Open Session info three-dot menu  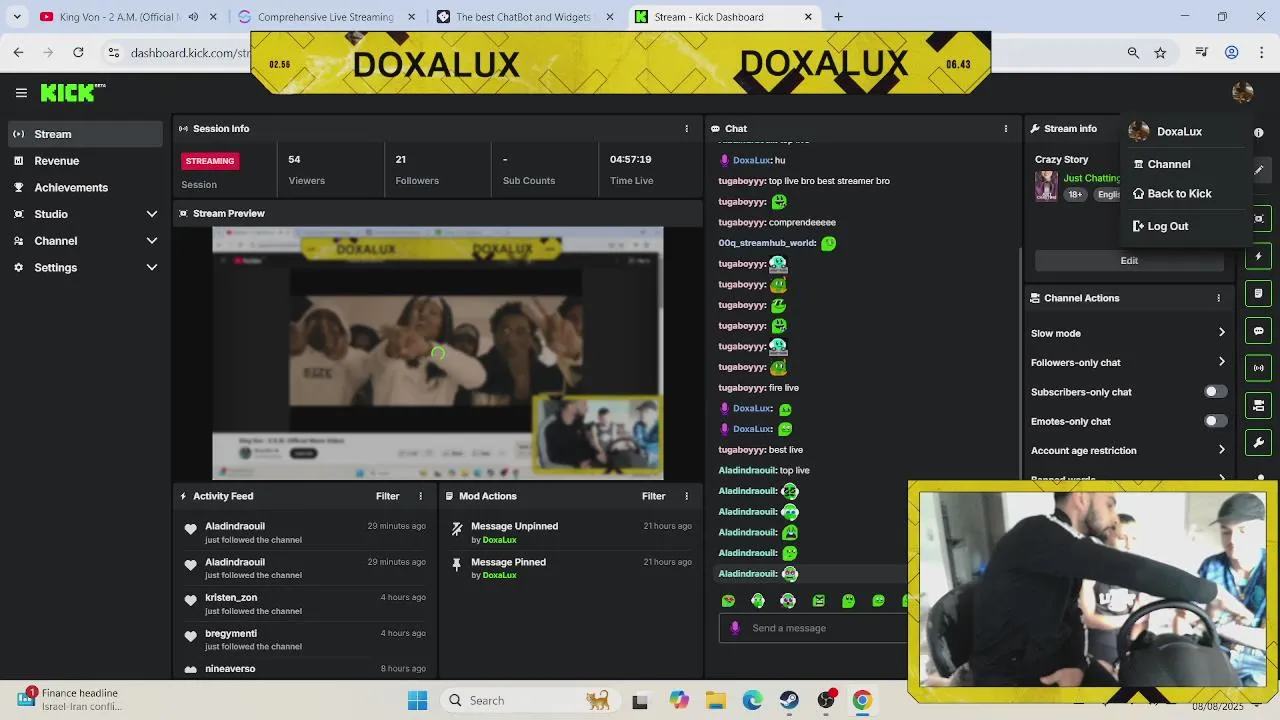pos(686,129)
